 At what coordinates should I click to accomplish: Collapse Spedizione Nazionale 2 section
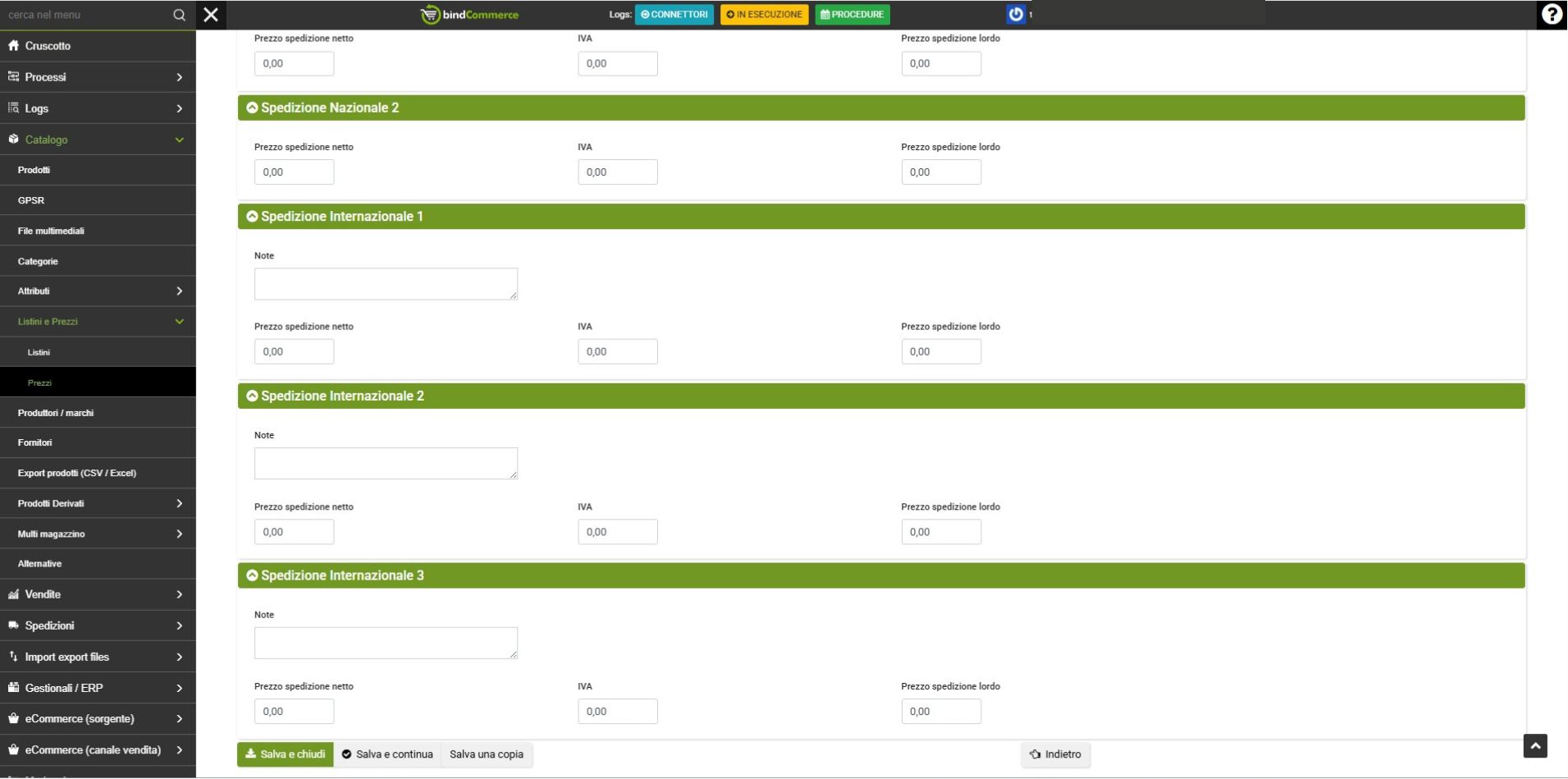[253, 108]
